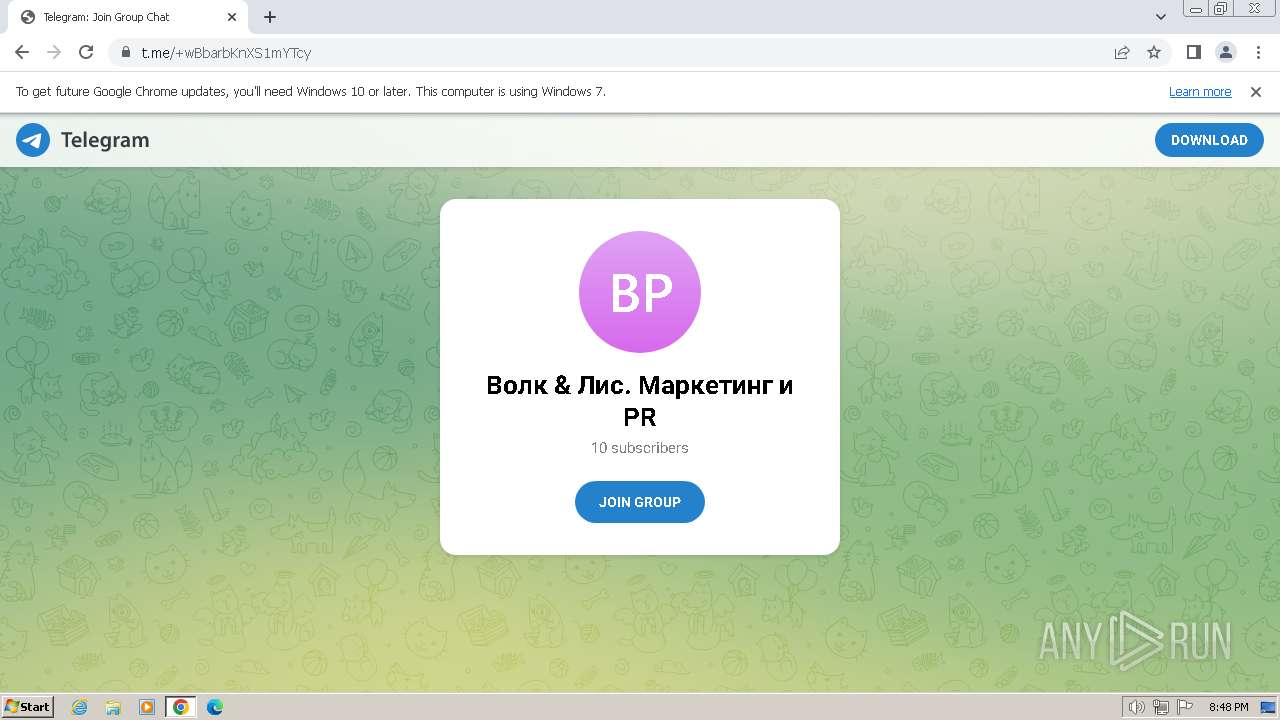The width and height of the screenshot is (1280, 720).
Task: Launch Microsoft Edge from taskbar
Action: [x=215, y=707]
